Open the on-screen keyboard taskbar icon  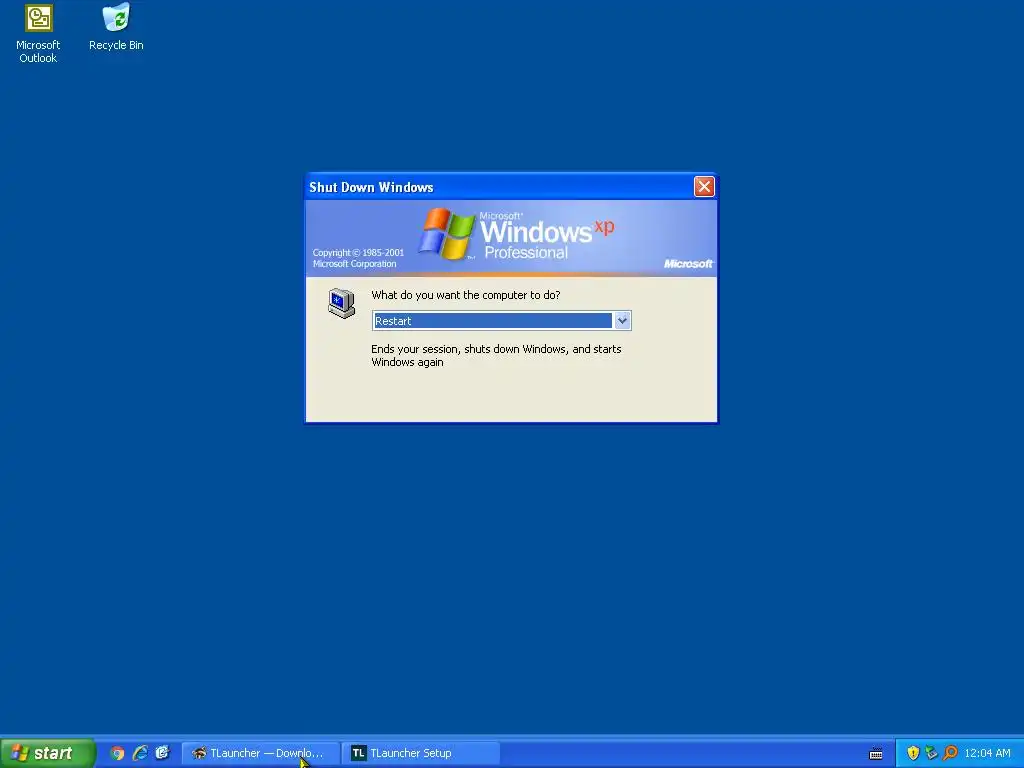pos(876,754)
